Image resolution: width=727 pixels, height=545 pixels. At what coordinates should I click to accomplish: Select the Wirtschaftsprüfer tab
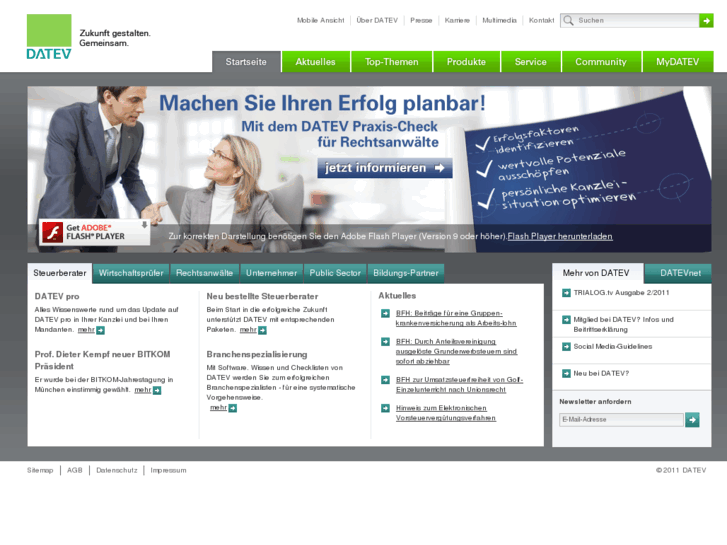(x=131, y=273)
